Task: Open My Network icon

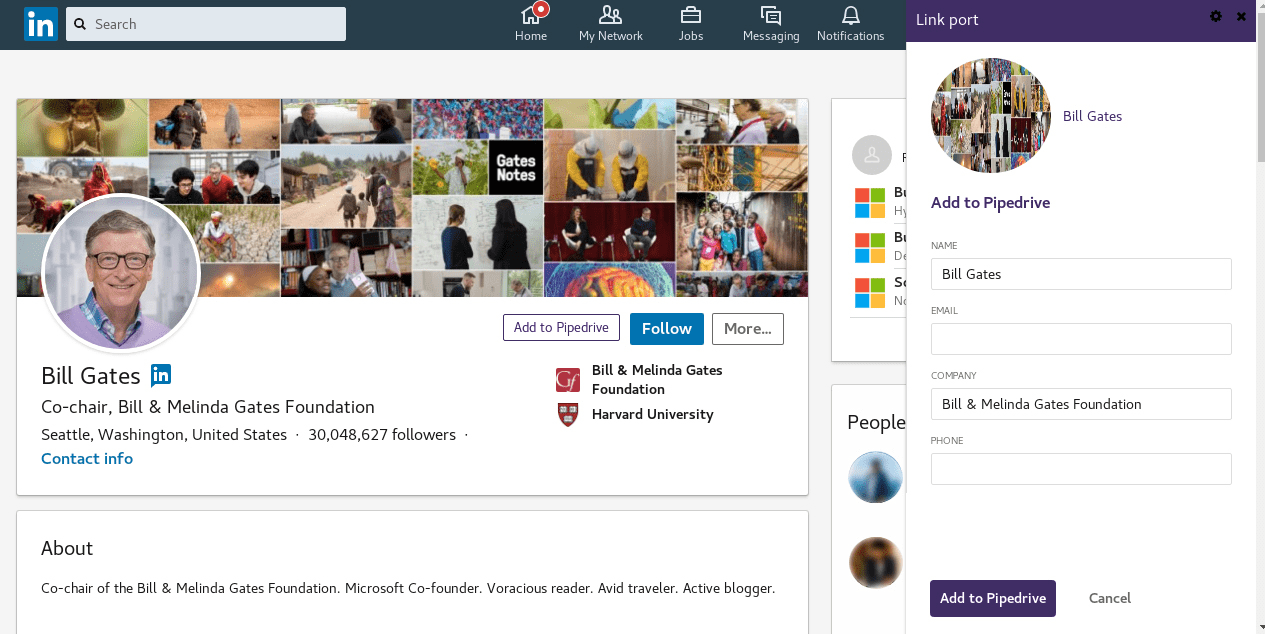Action: tap(610, 14)
